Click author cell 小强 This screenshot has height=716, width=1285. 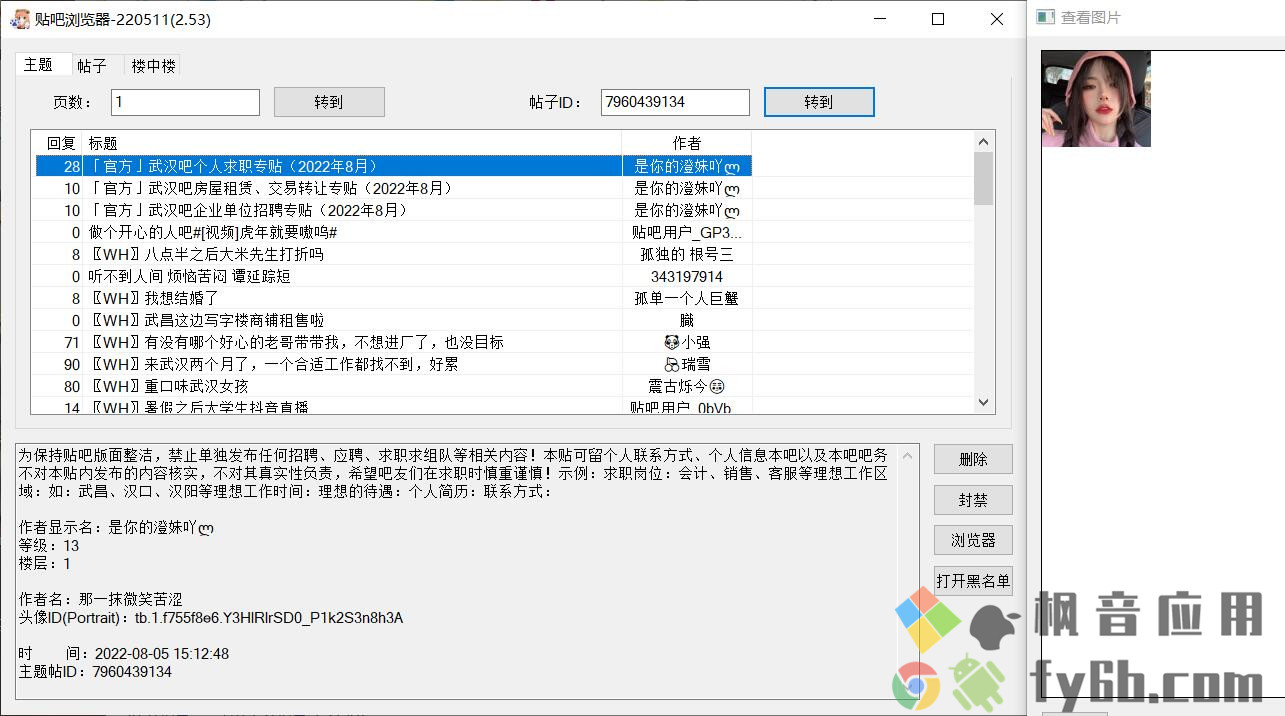coord(686,342)
